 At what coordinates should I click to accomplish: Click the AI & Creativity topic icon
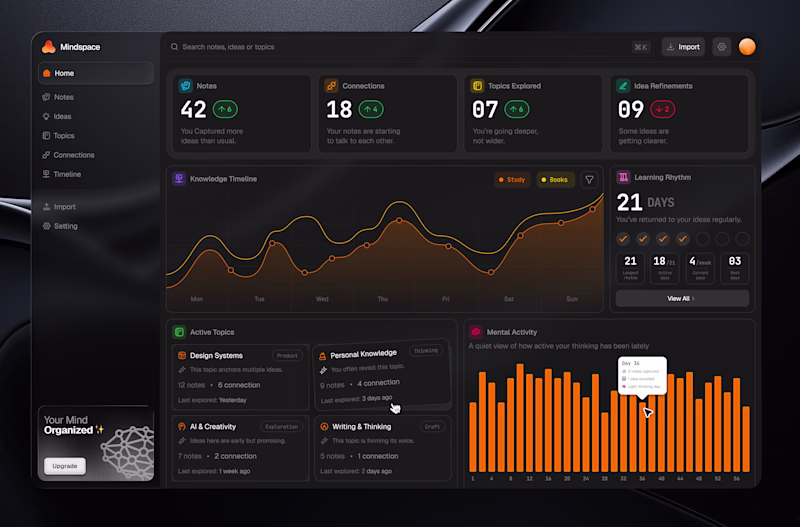[x=182, y=426]
